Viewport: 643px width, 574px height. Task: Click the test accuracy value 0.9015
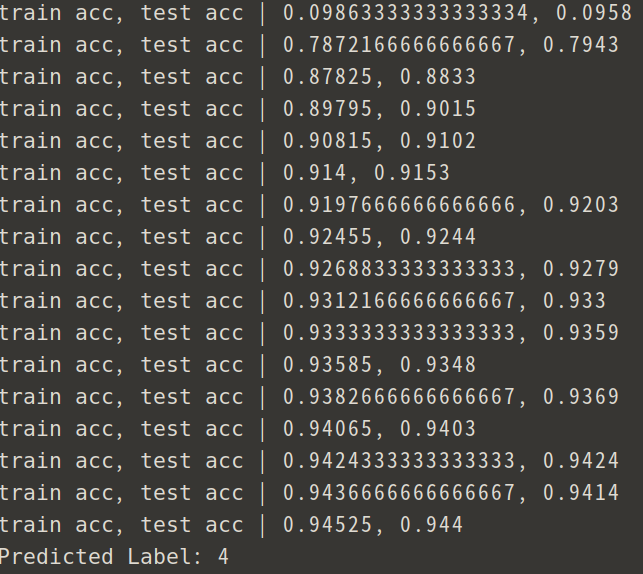(438, 109)
